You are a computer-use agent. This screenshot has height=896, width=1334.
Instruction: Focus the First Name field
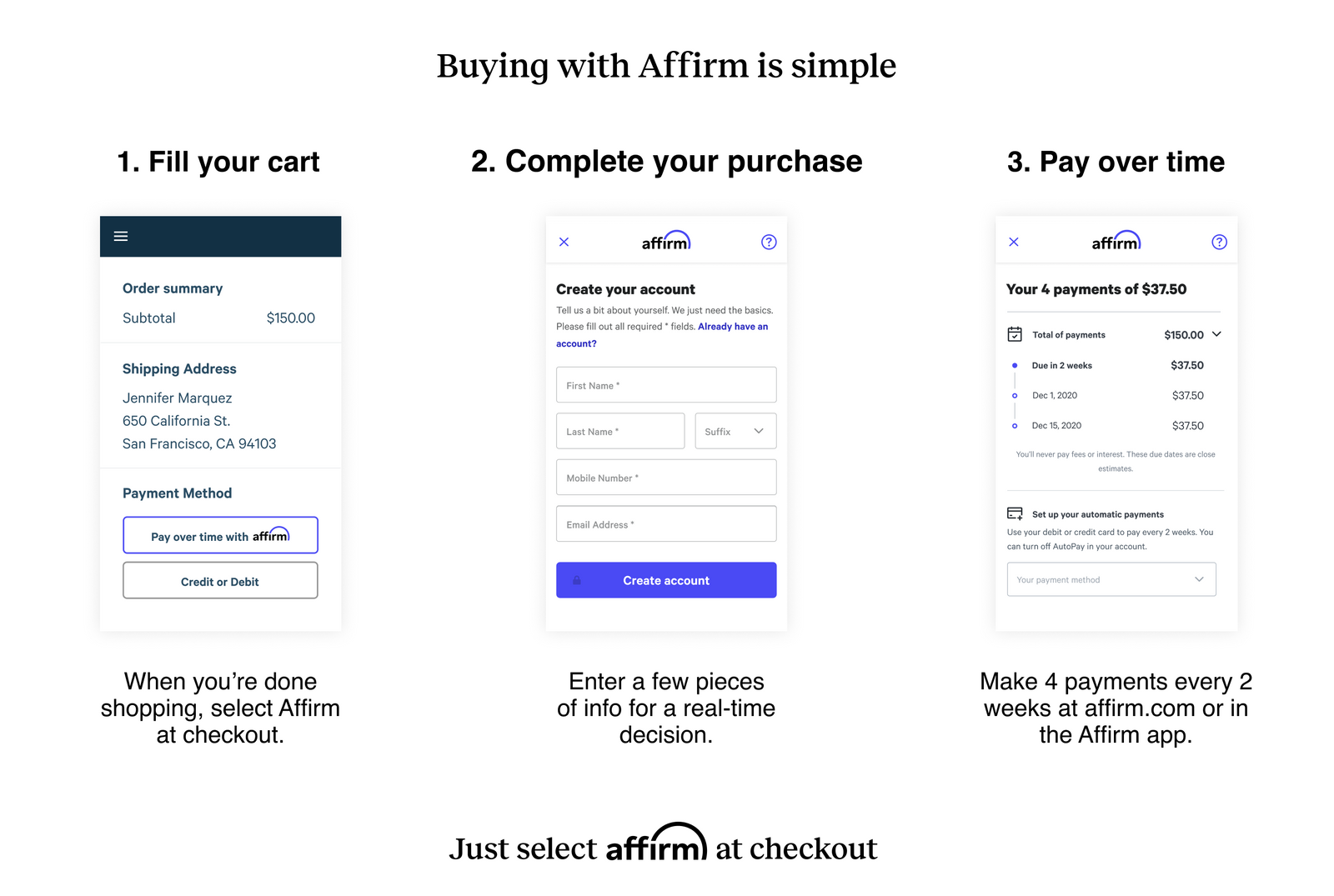pyautogui.click(x=666, y=385)
